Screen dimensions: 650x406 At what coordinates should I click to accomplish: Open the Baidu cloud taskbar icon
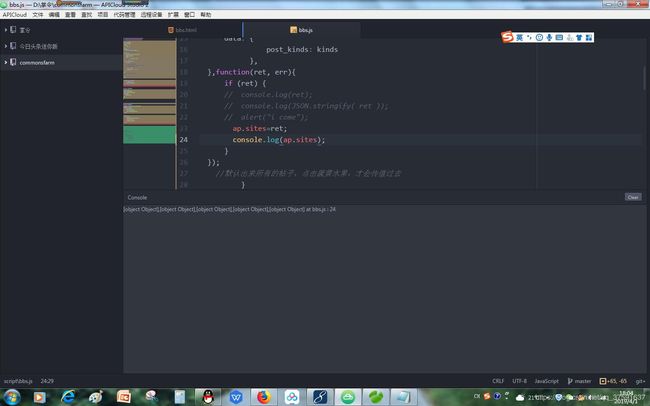point(292,397)
